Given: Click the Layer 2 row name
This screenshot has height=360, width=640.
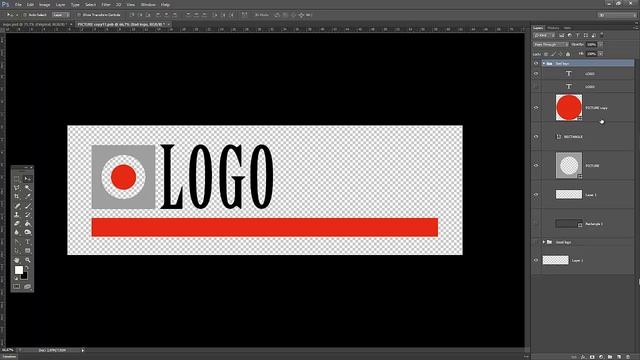Looking at the screenshot, I should pyautogui.click(x=578, y=260).
